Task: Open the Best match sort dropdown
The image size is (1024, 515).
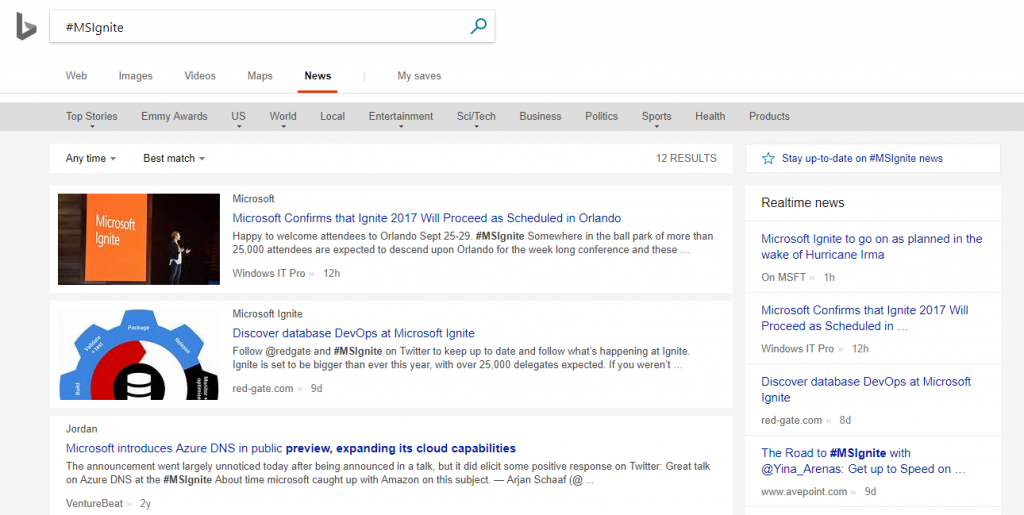Action: (174, 158)
